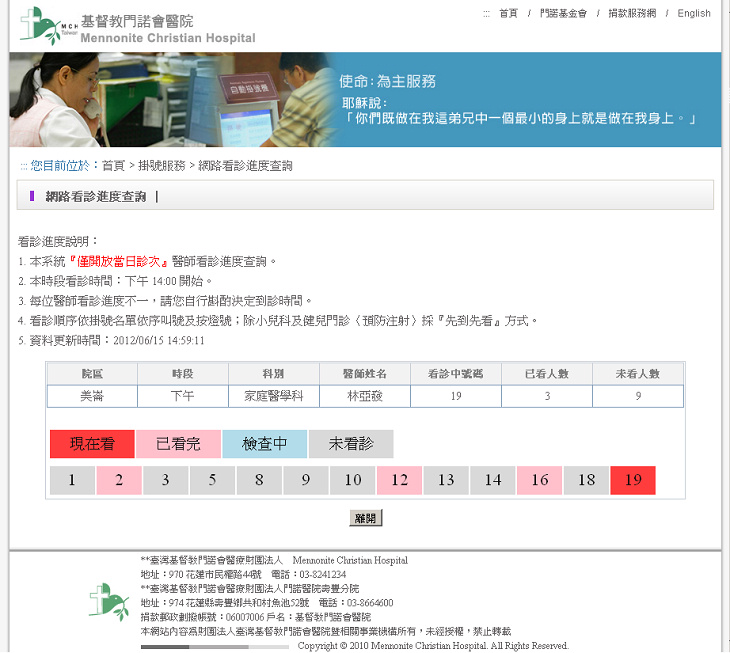Click the 下午 table cell
The width and height of the screenshot is (730, 653).
[182, 396]
